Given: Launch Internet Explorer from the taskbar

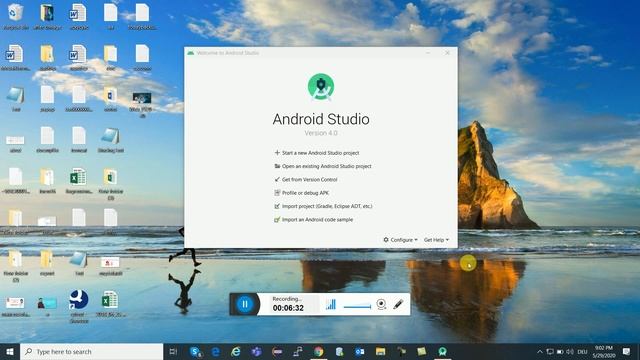Looking at the screenshot, I should tap(236, 351).
